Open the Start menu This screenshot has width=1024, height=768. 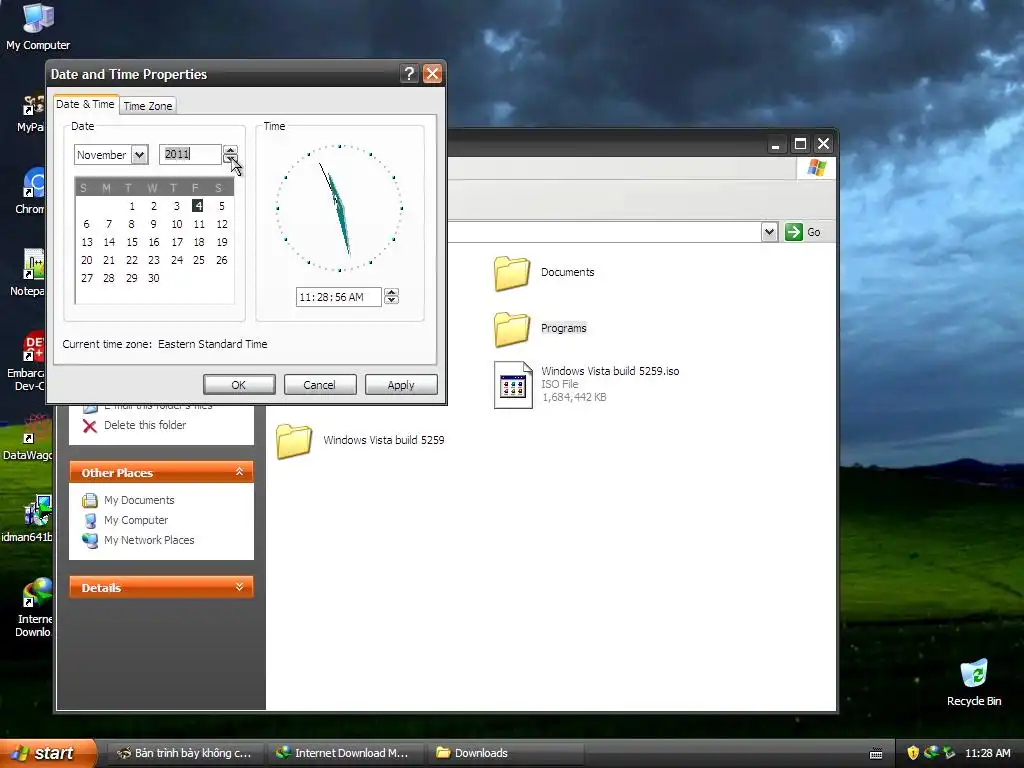[x=48, y=753]
